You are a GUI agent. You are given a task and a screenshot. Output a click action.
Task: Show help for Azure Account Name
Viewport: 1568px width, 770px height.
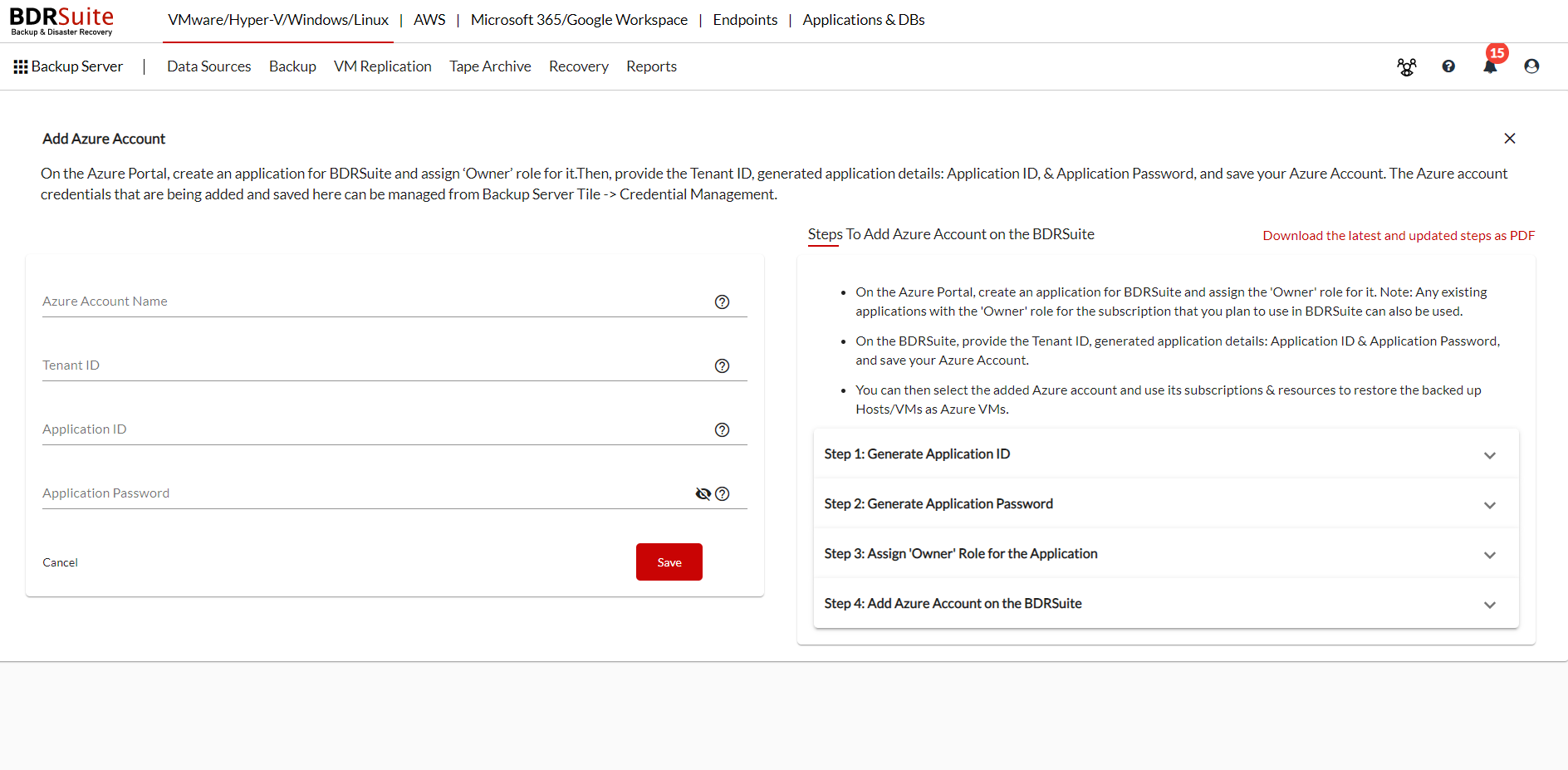(723, 302)
